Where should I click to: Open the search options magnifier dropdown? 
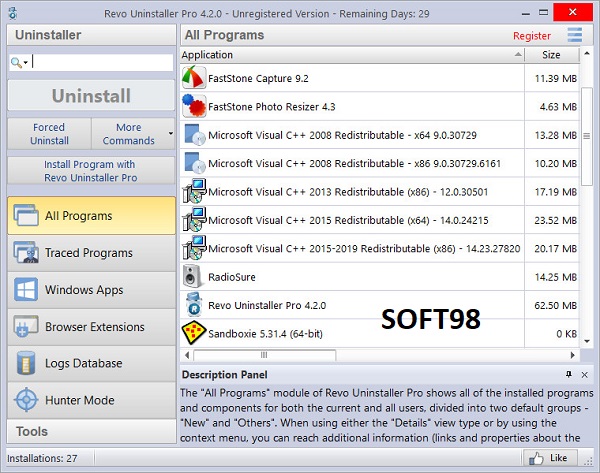point(19,62)
